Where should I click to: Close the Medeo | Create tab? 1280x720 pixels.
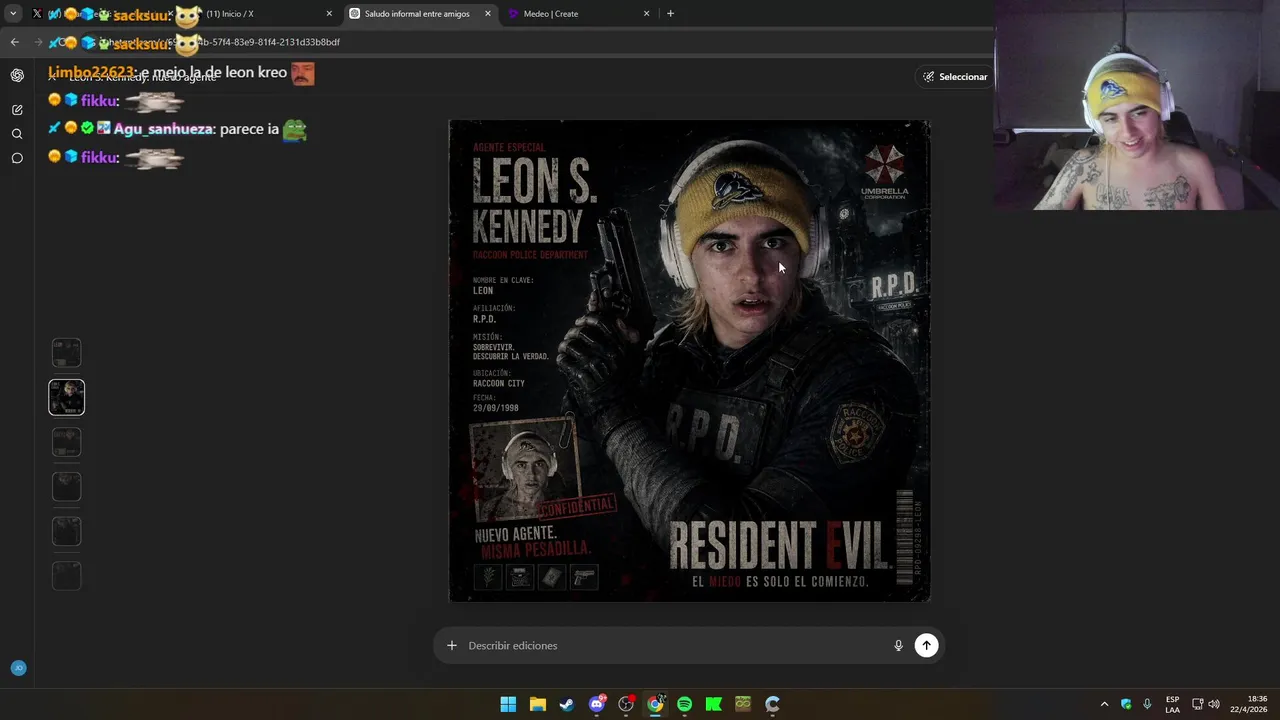(646, 14)
